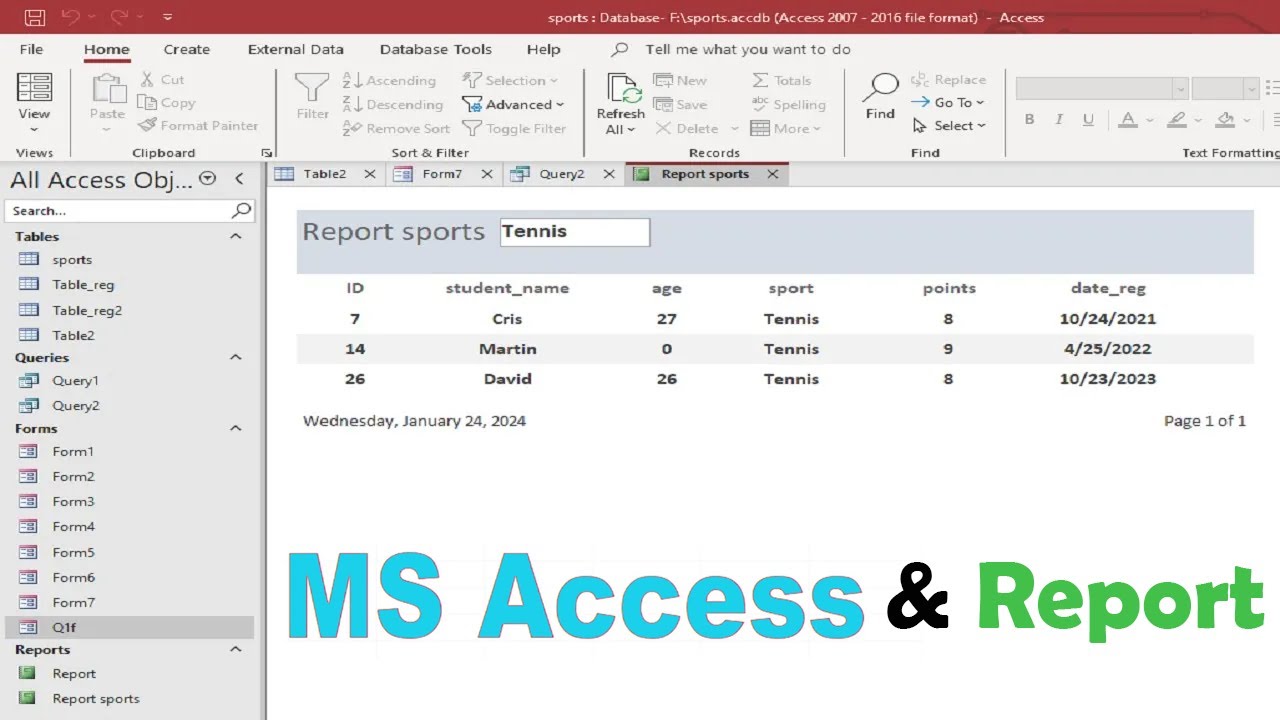Sort records Descending
Image resolution: width=1280 pixels, height=720 pixels.
click(393, 104)
